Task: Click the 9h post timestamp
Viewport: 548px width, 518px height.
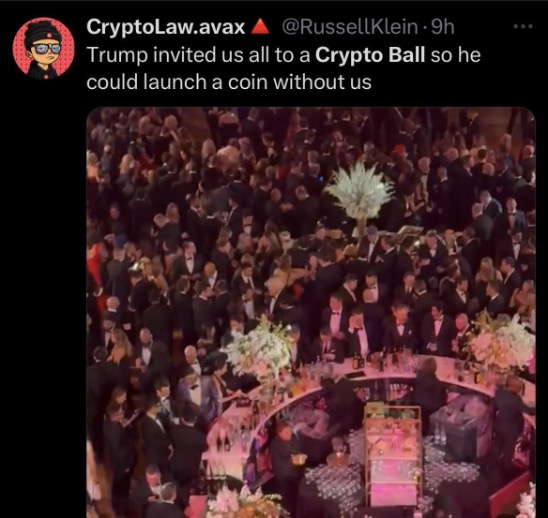Action: (443, 27)
